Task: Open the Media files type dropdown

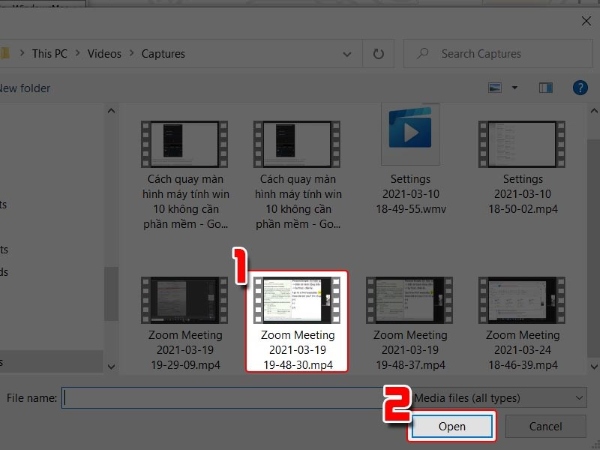Action: [x=500, y=397]
